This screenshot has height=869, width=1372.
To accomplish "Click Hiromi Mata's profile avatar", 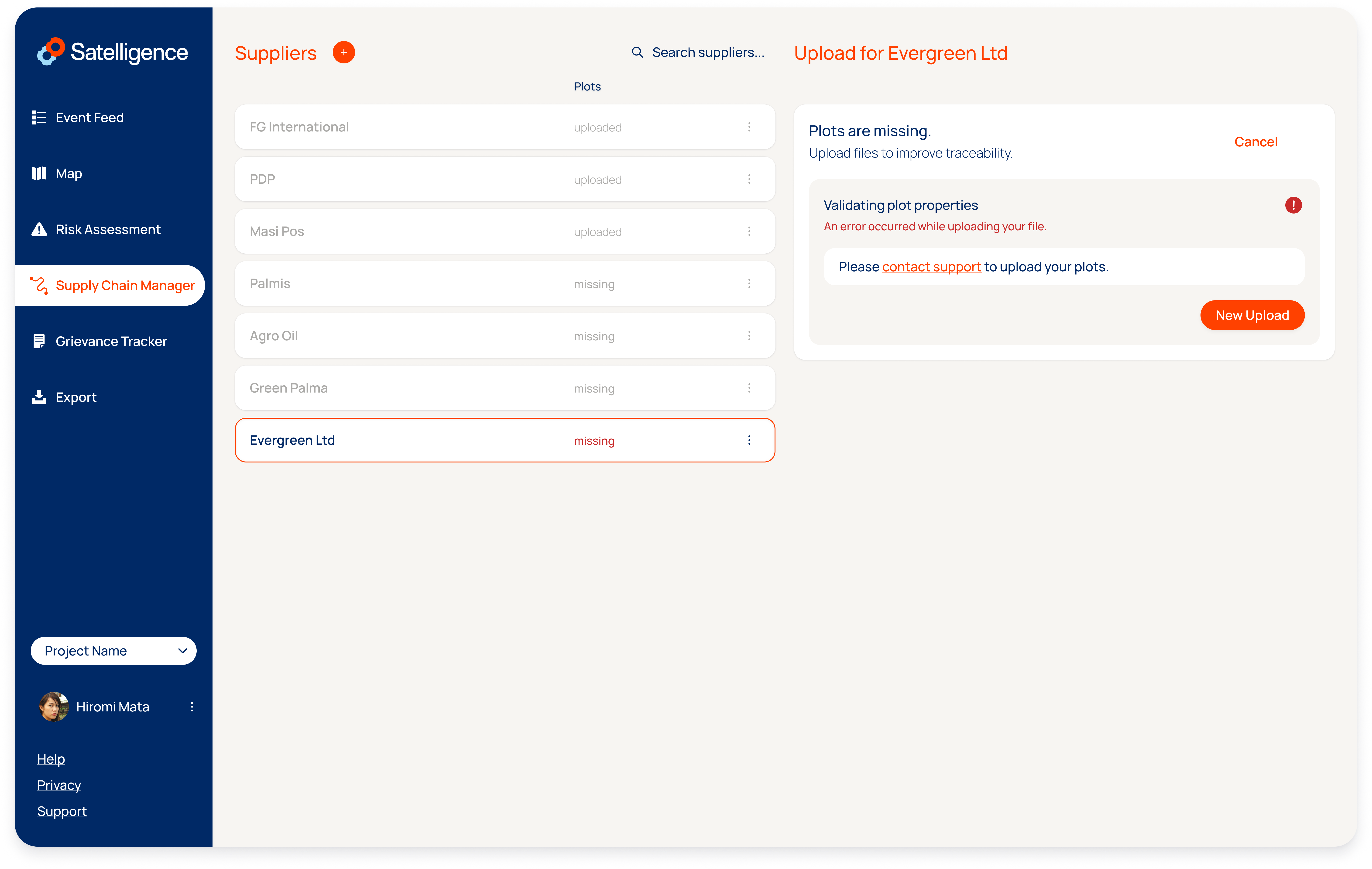I will pos(54,707).
